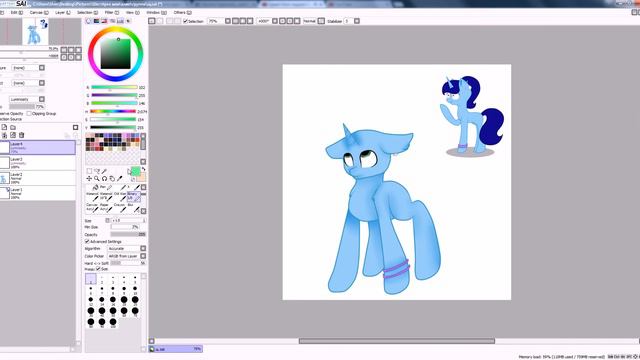Create a new layer folder
This screenshot has width=640, height=360.
click(x=13, y=127)
